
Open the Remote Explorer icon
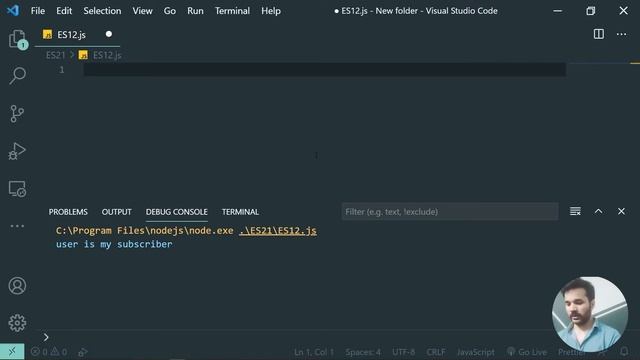(17, 189)
